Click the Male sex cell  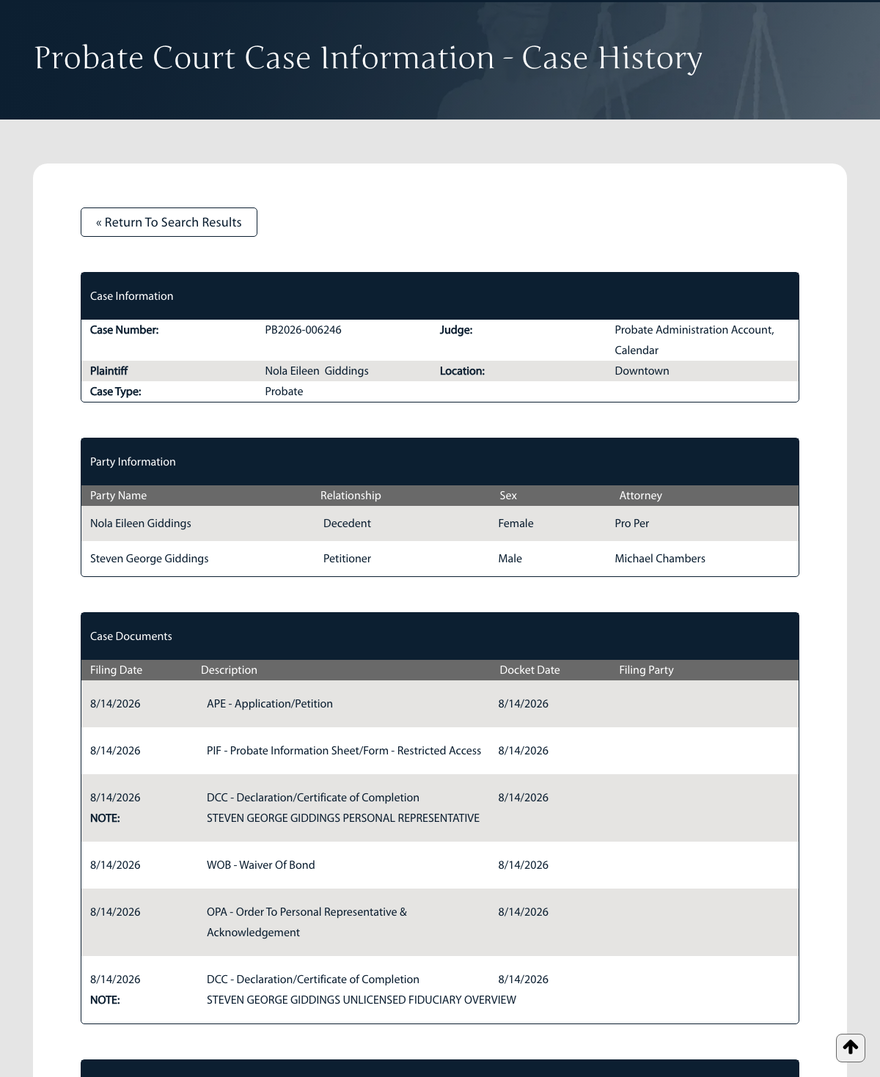(x=510, y=558)
